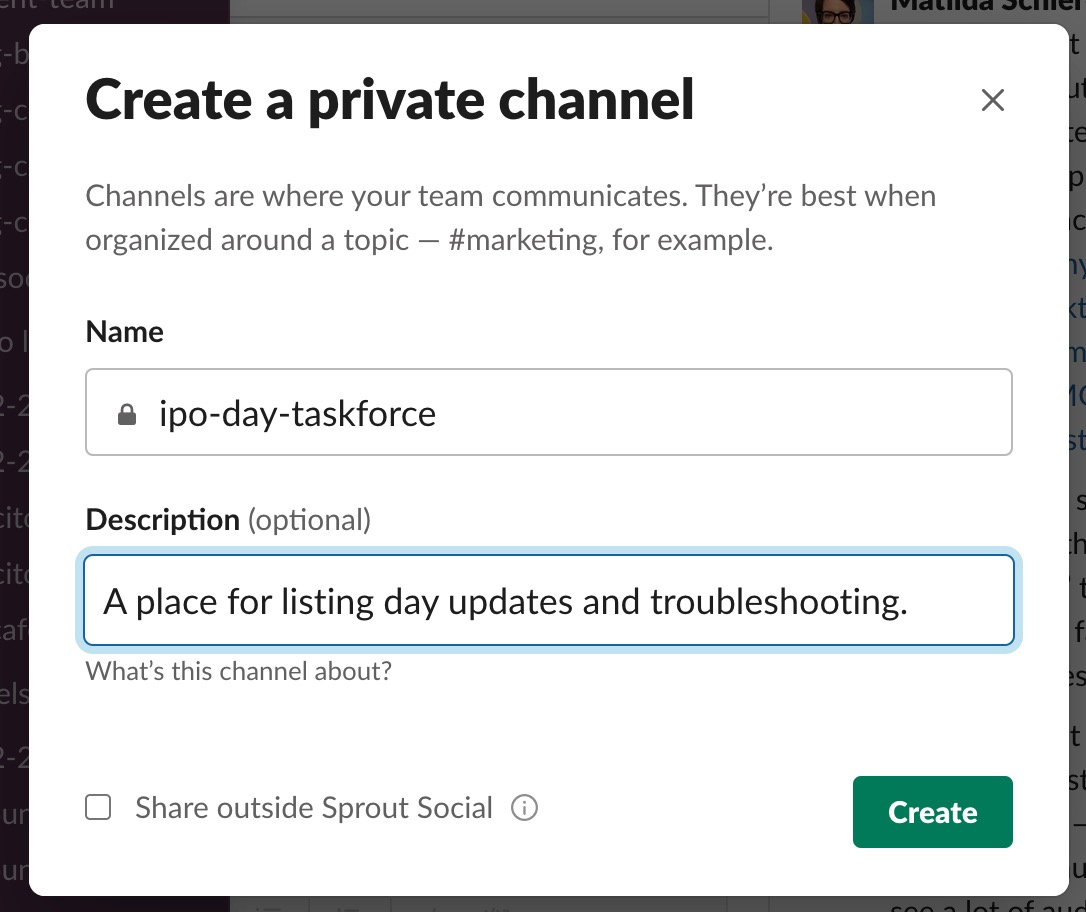The image size is (1086, 912).
Task: Click the lock icon in the Name field
Action: click(x=127, y=414)
